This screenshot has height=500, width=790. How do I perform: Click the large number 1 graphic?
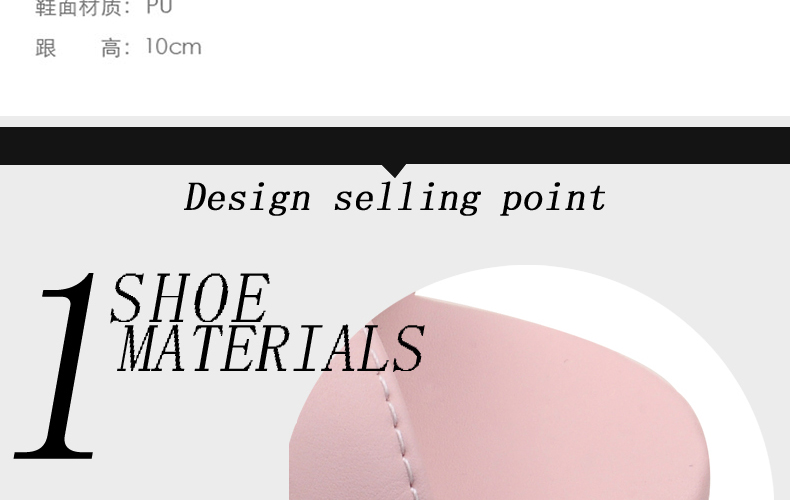(x=56, y=366)
